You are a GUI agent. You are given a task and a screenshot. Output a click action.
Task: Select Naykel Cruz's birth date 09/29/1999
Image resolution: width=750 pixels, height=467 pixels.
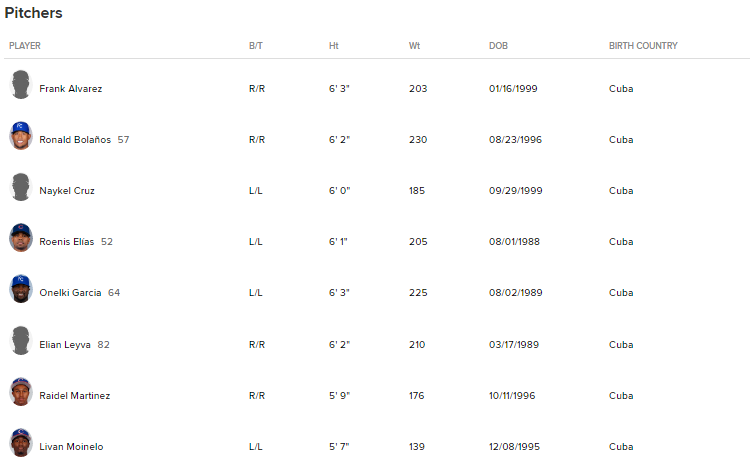516,190
